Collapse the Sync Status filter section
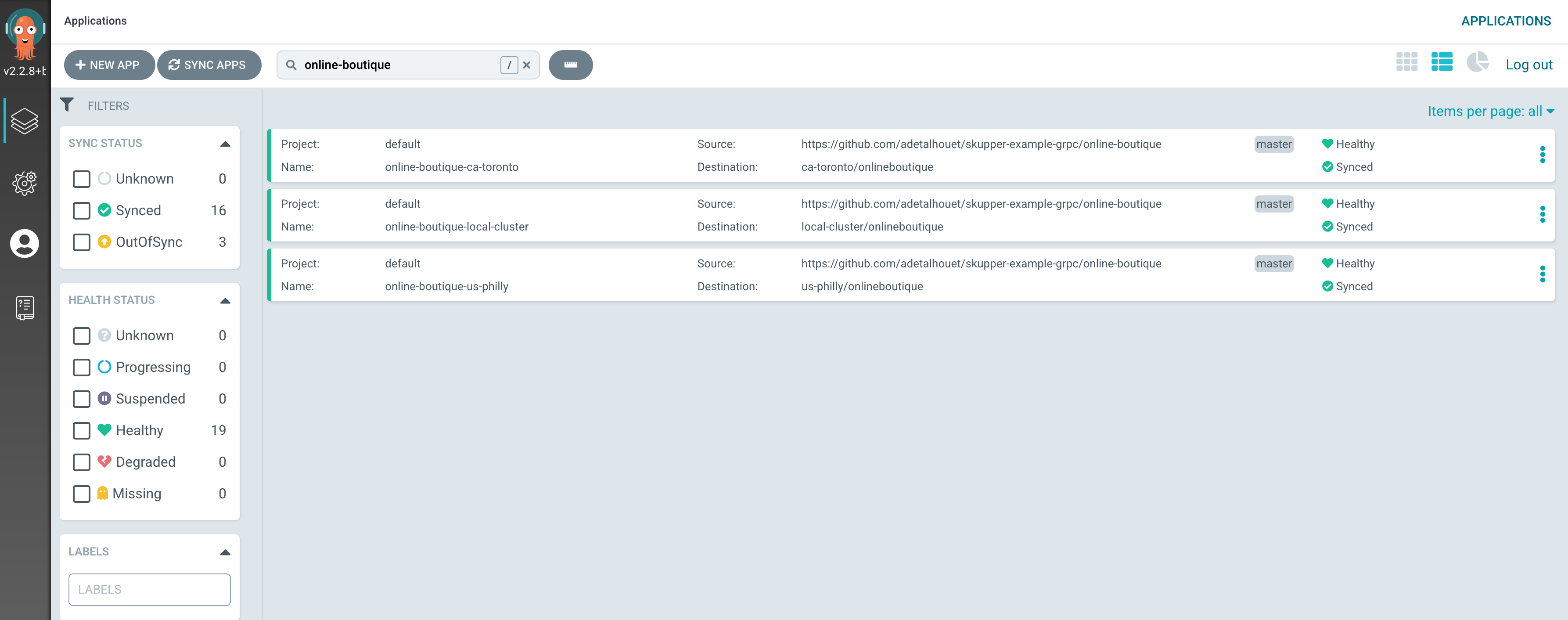The height and width of the screenshot is (620, 1568). (225, 144)
